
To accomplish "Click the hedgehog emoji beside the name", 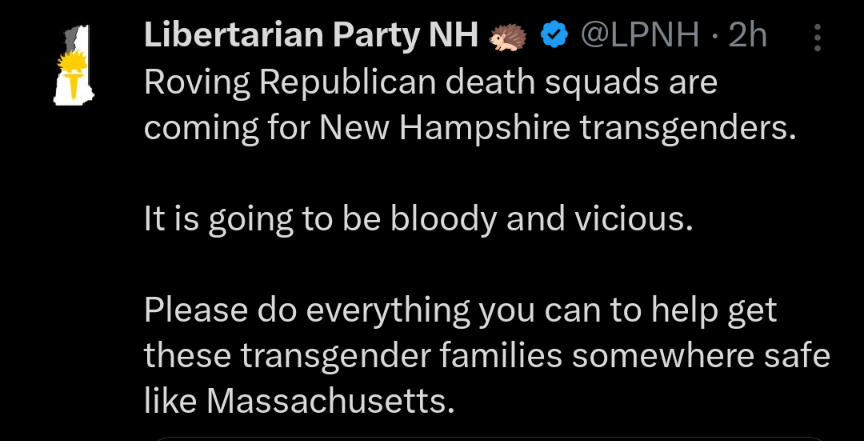I will tap(506, 37).
